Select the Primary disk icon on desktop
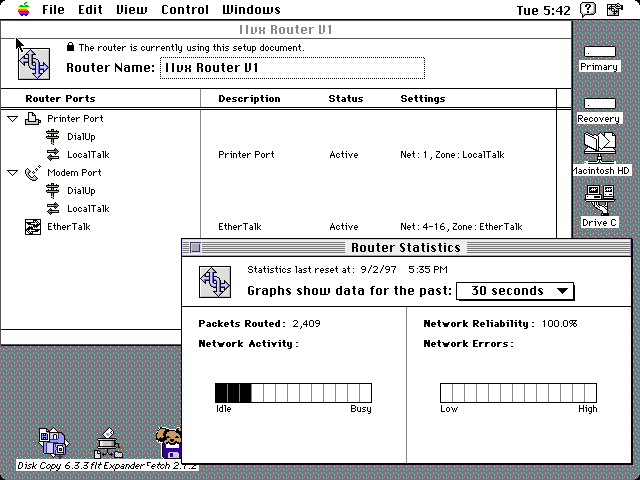 [599, 52]
